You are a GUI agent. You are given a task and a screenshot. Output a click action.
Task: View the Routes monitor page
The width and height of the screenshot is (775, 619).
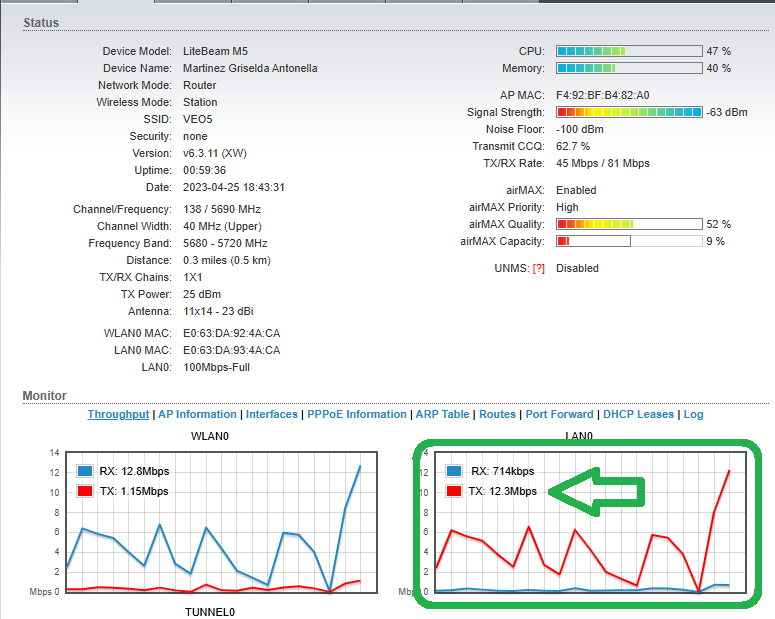tap(497, 414)
